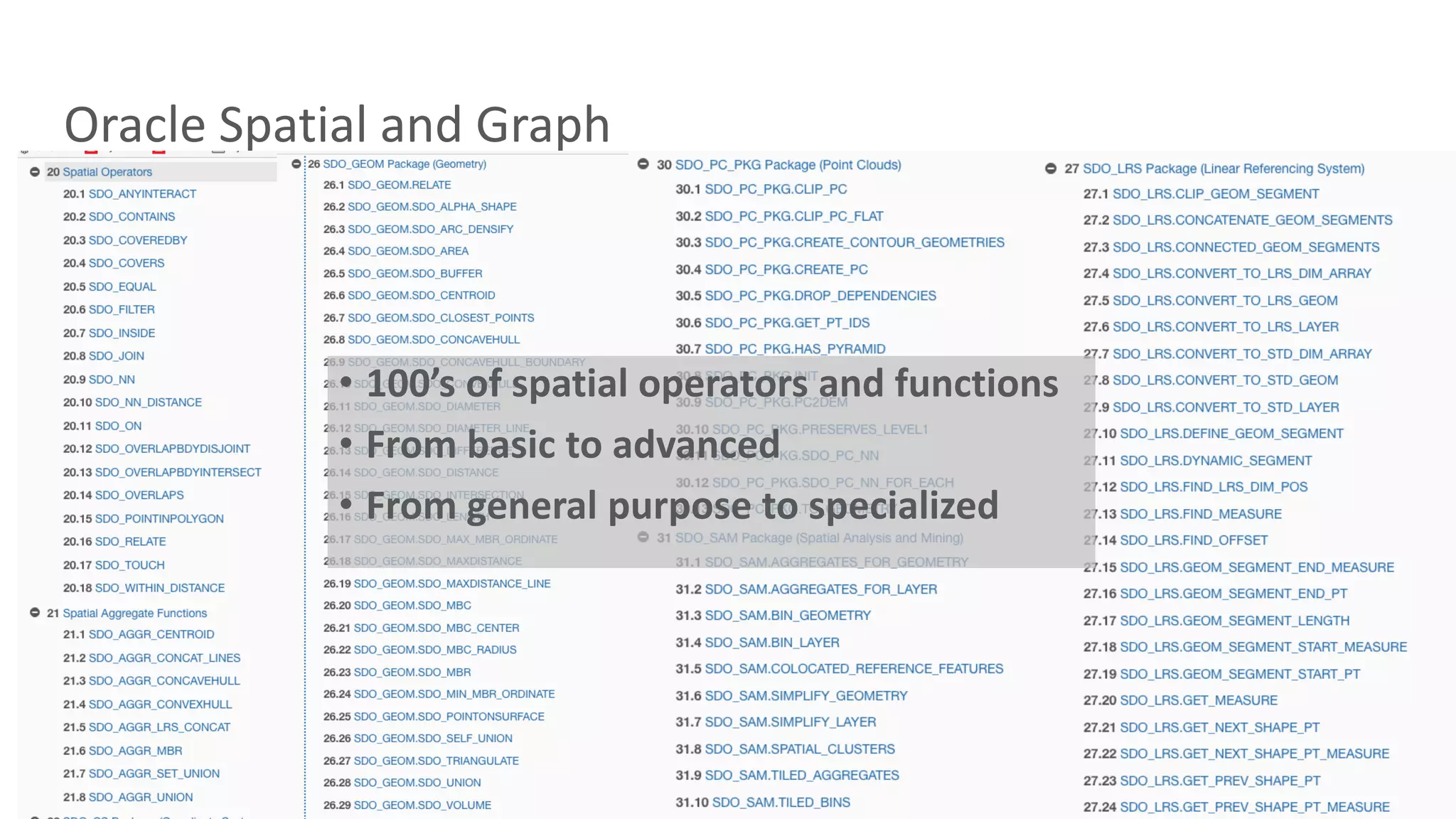Open the SDO_COVEREDBY link
1456x819 pixels.
tap(138, 240)
